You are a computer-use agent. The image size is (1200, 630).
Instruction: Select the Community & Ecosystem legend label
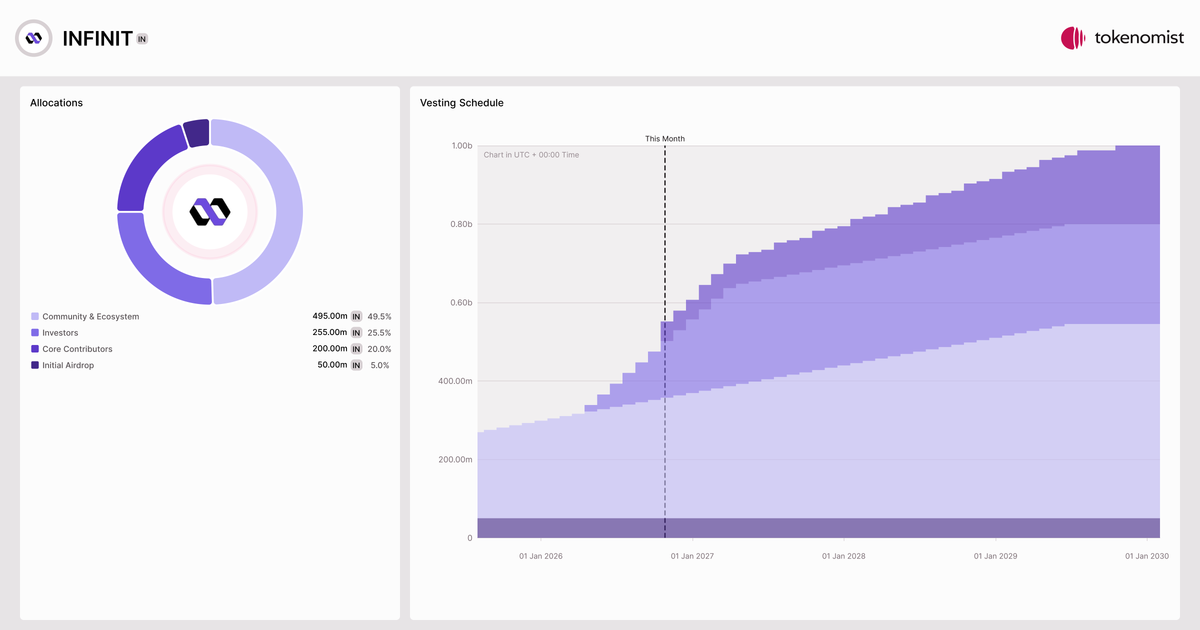91,316
